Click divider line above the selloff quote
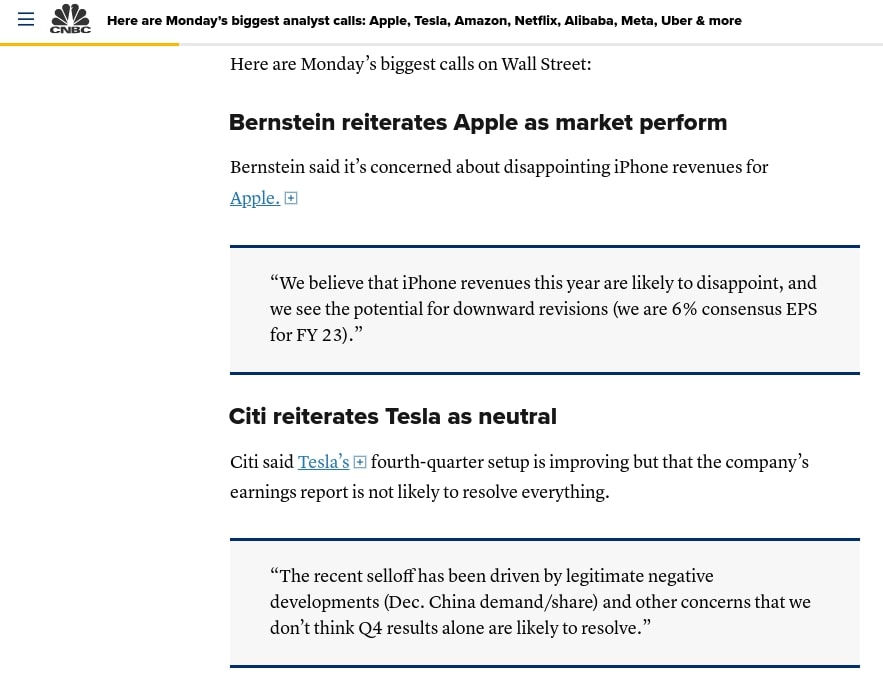The image size is (883, 693). point(544,539)
